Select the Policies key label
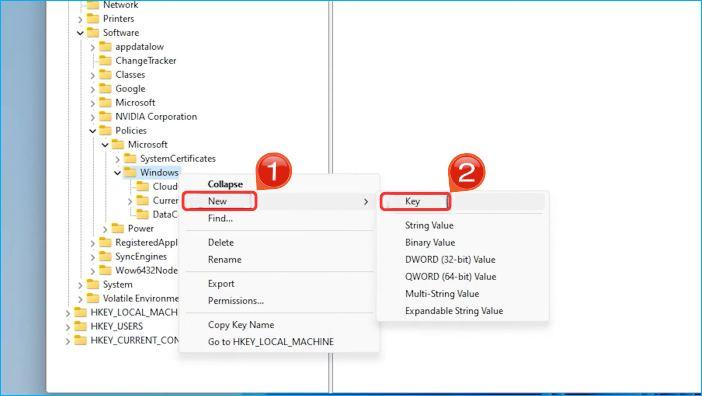The width and height of the screenshot is (702, 396). pos(131,130)
